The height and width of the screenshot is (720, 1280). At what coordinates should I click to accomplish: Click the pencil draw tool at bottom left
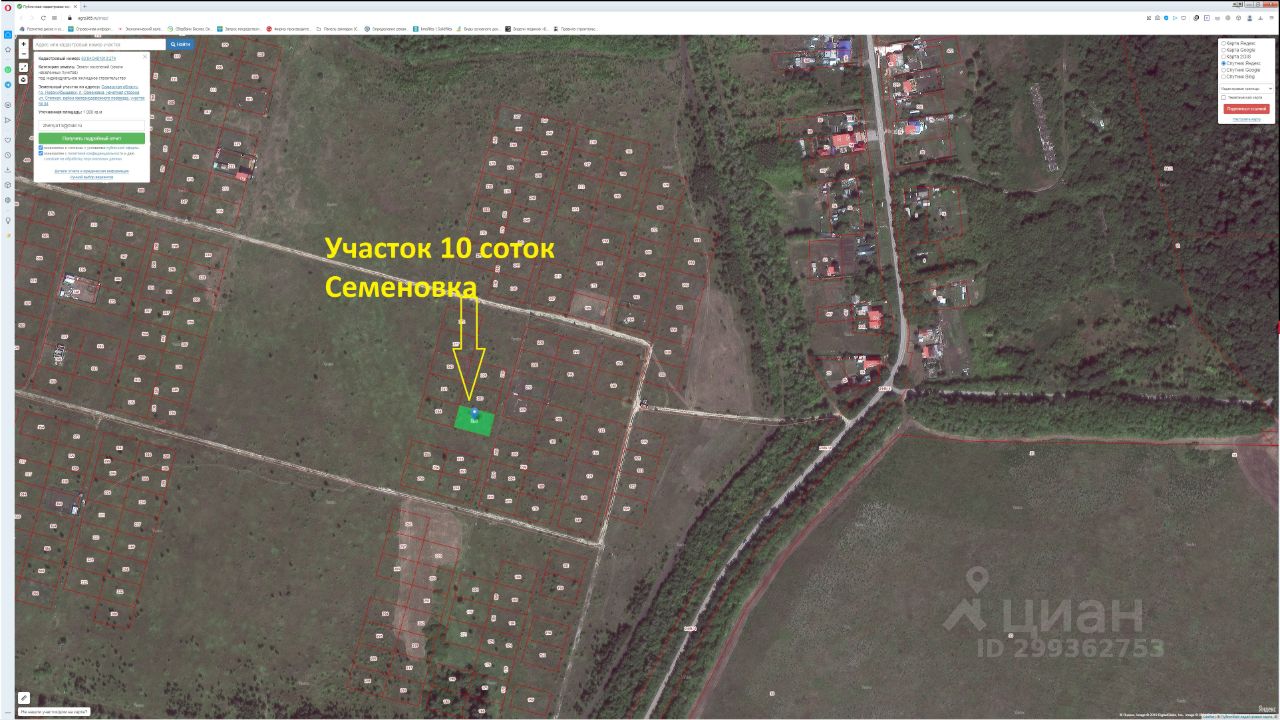tap(24, 698)
